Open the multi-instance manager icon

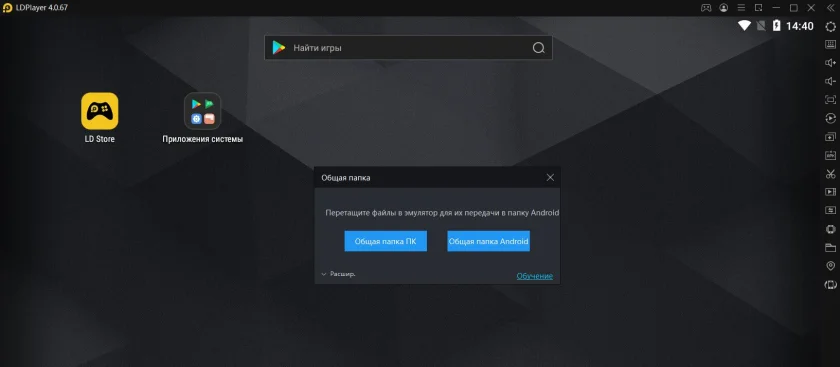(x=830, y=137)
